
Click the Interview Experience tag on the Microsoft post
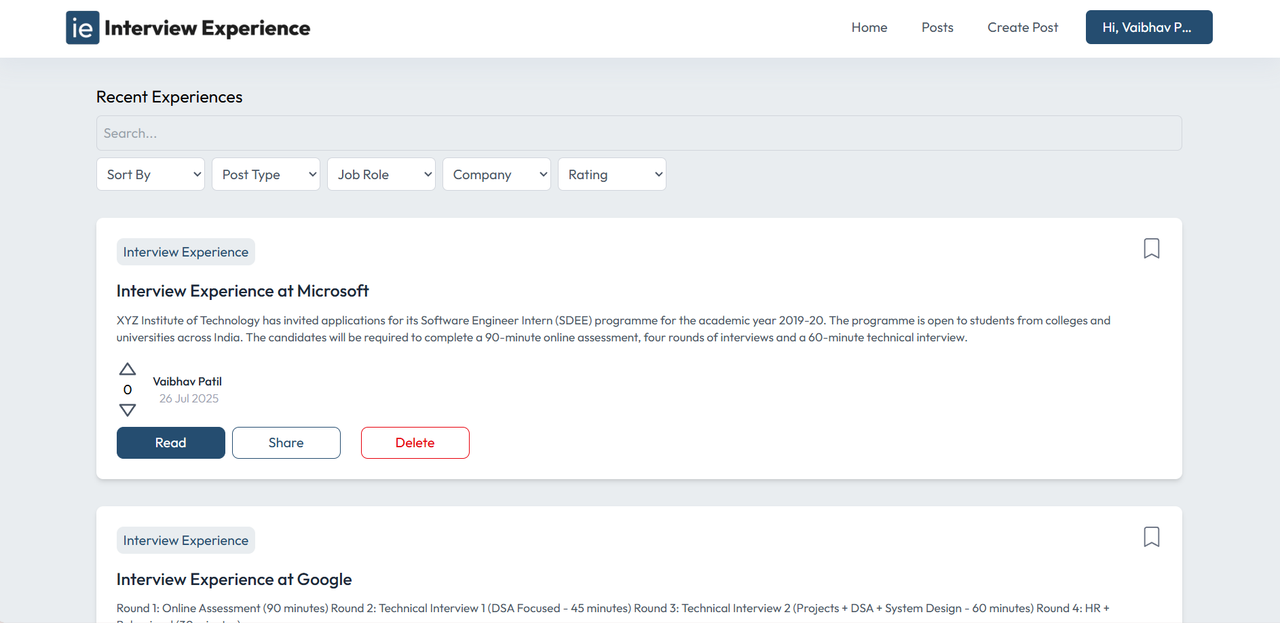point(186,252)
